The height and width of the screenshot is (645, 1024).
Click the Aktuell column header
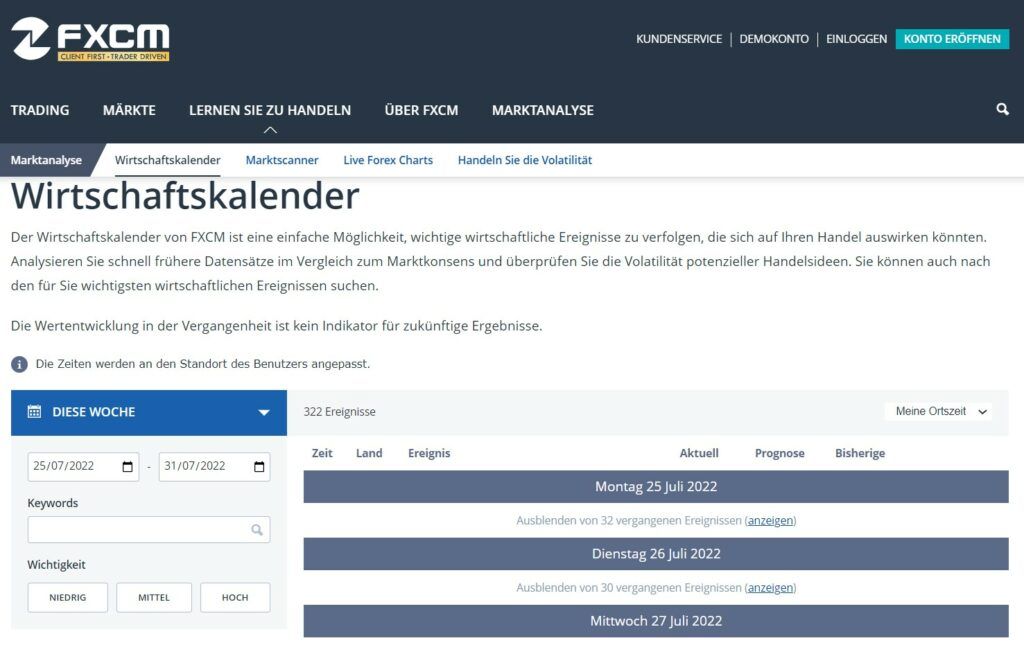tap(699, 453)
